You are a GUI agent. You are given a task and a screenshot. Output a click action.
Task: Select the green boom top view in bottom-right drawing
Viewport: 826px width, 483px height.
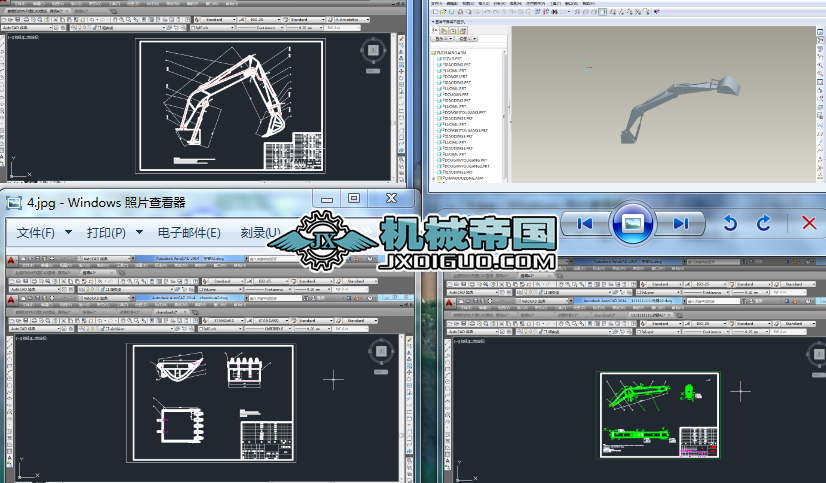coord(639,435)
